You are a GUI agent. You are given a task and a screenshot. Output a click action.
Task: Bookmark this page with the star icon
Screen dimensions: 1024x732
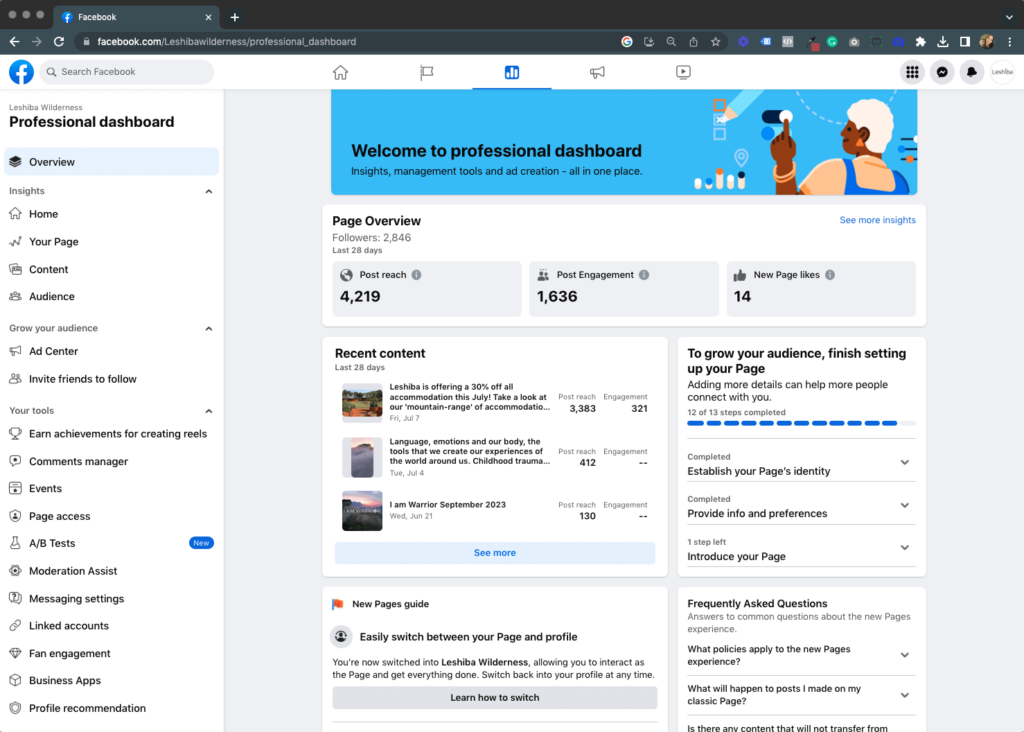[716, 42]
